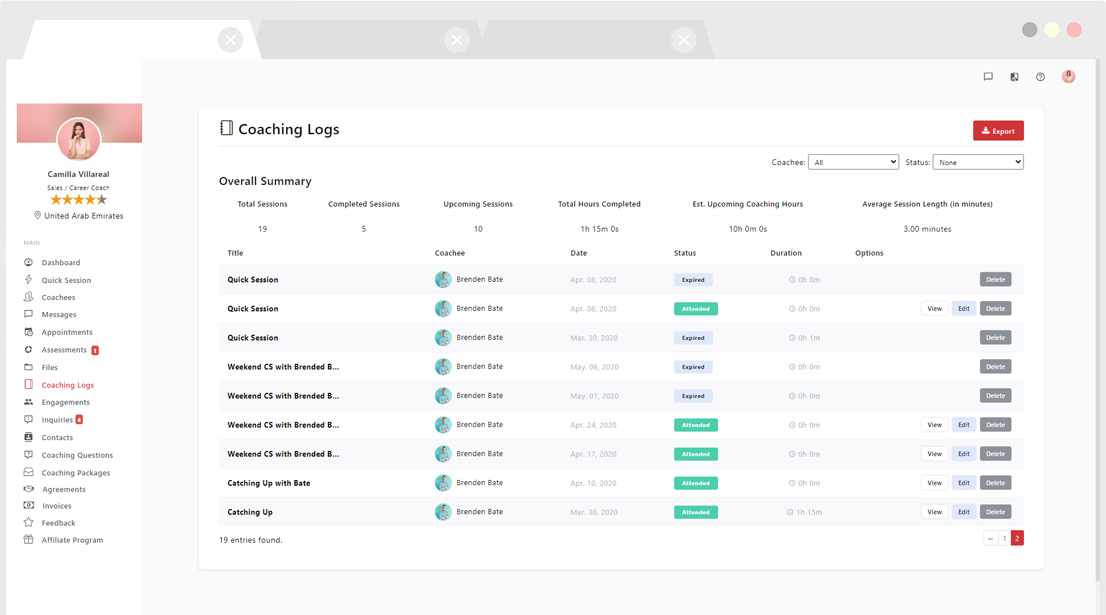1106x615 pixels.
Task: Open the help icon in the top bar
Action: tap(1040, 76)
